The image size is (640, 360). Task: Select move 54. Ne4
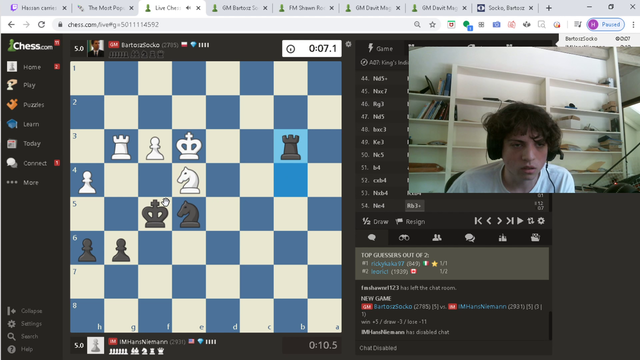(378, 206)
